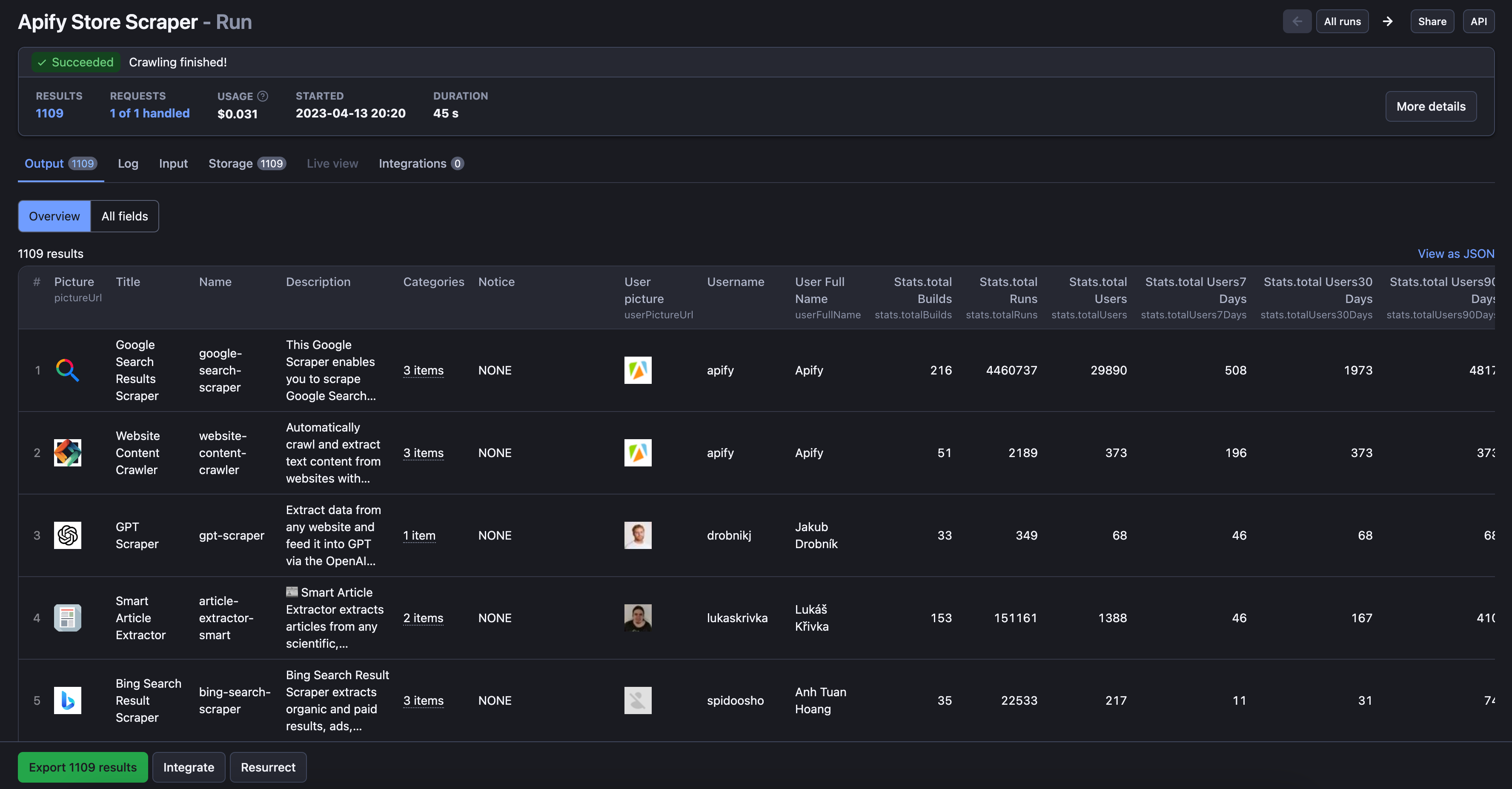Open the All runs list

point(1343,22)
